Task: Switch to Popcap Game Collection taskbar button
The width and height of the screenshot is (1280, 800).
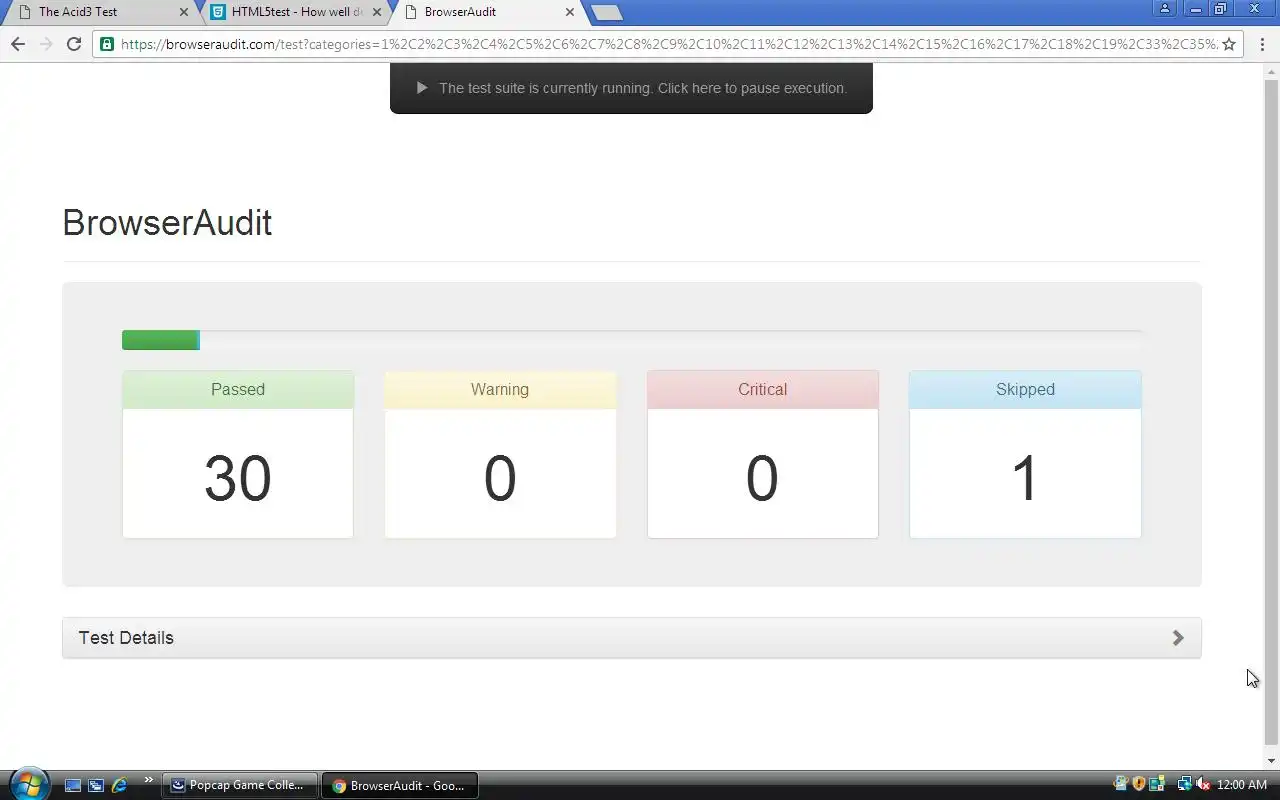Action: [x=240, y=786]
